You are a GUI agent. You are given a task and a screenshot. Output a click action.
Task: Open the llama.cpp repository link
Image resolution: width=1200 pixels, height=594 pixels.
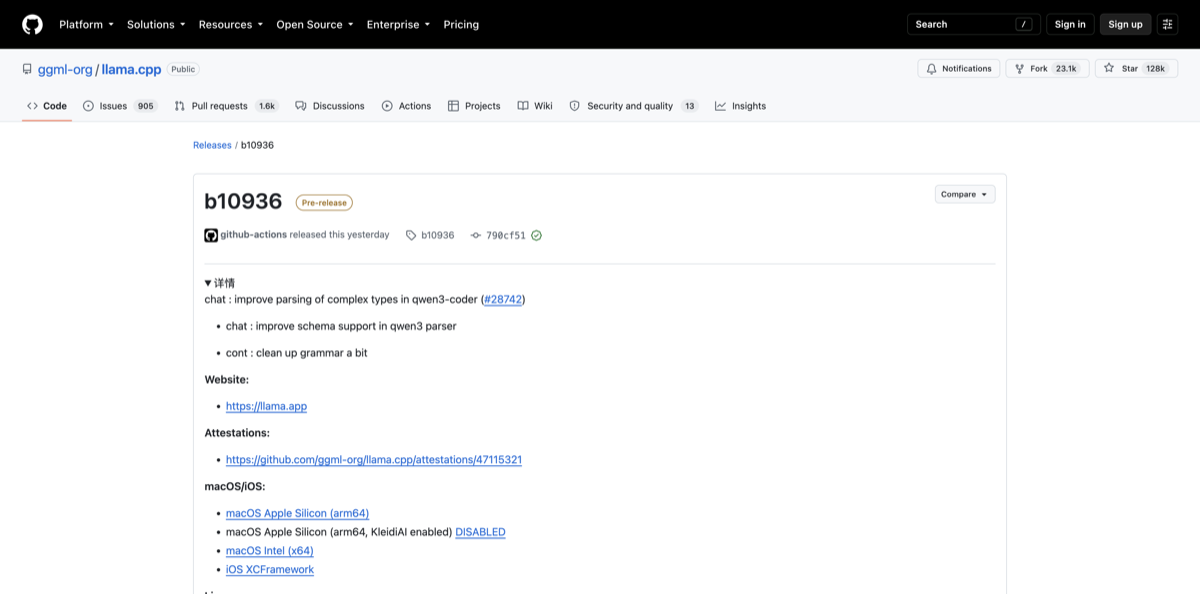(x=131, y=69)
